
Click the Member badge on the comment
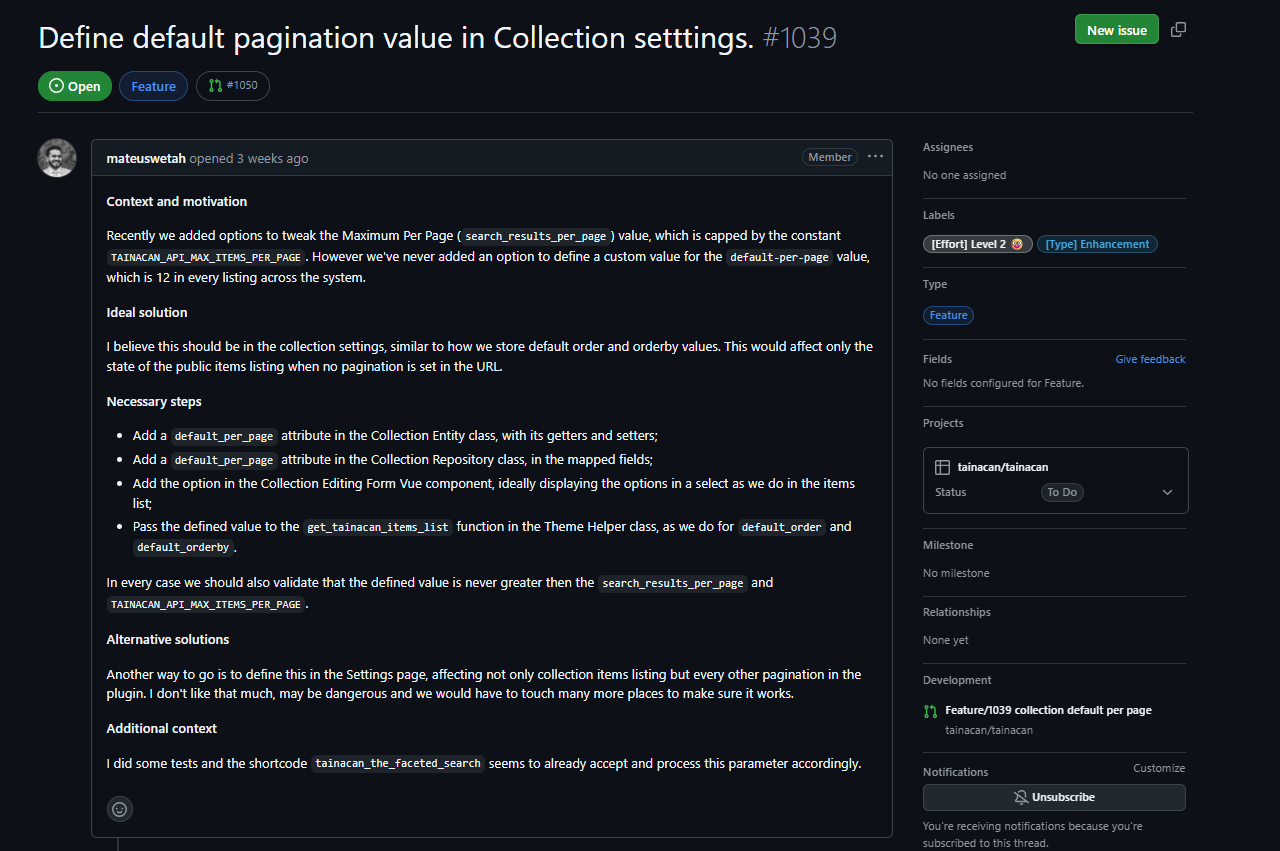[830, 157]
